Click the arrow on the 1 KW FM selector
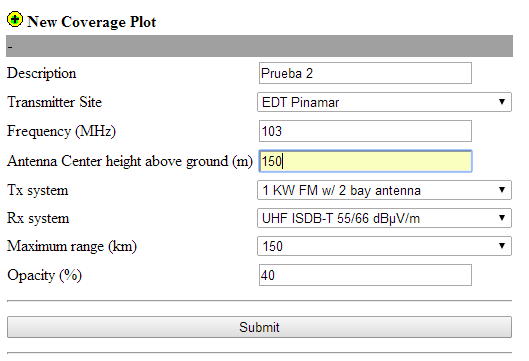 coord(502,190)
